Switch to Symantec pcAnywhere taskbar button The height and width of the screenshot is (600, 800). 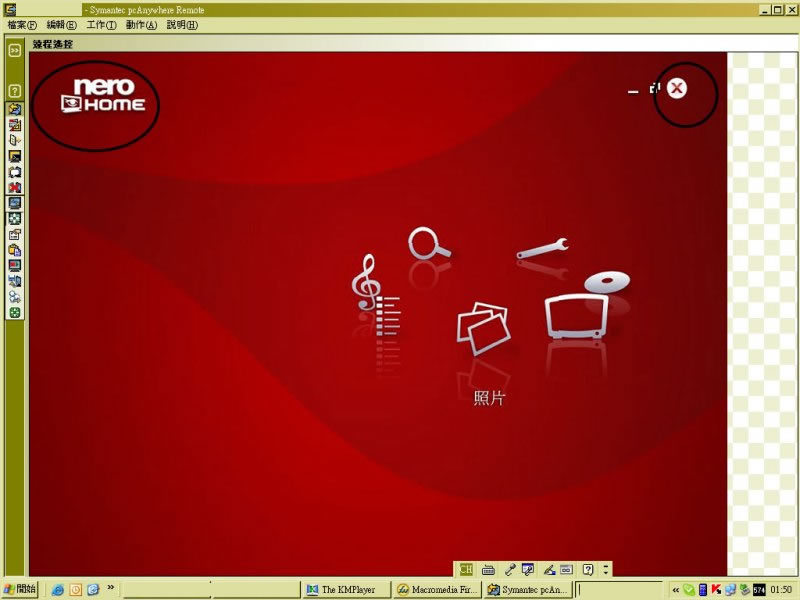tap(528, 589)
